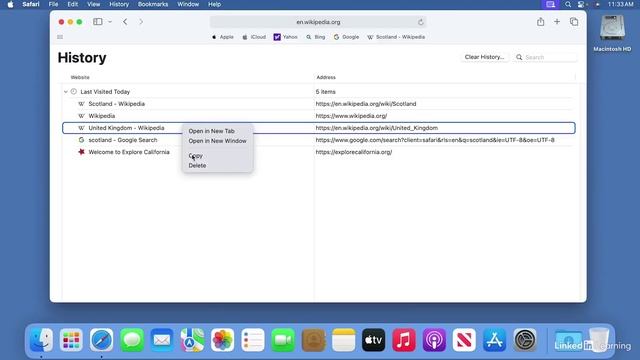Open the Scotland - Wikipedia favorite
This screenshot has width=640, height=360.
(396, 37)
